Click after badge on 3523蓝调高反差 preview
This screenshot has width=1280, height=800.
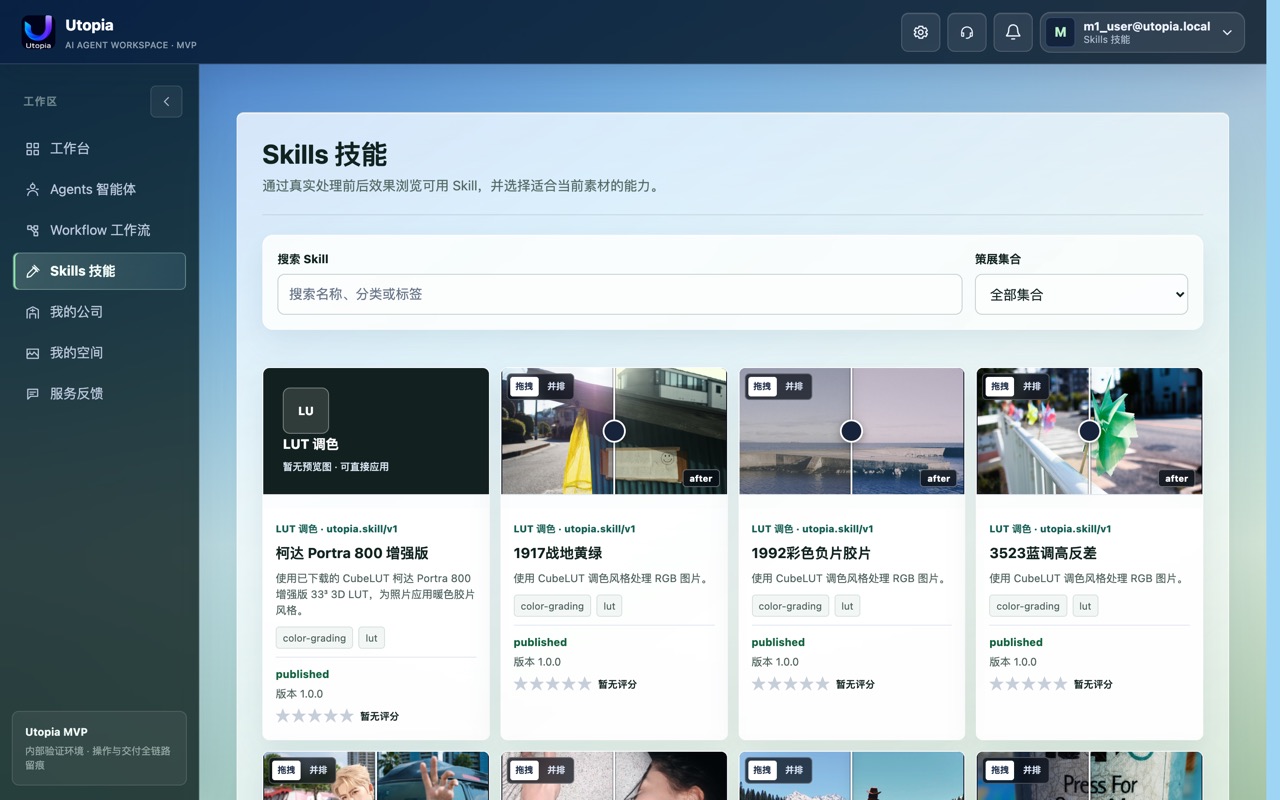[1177, 478]
